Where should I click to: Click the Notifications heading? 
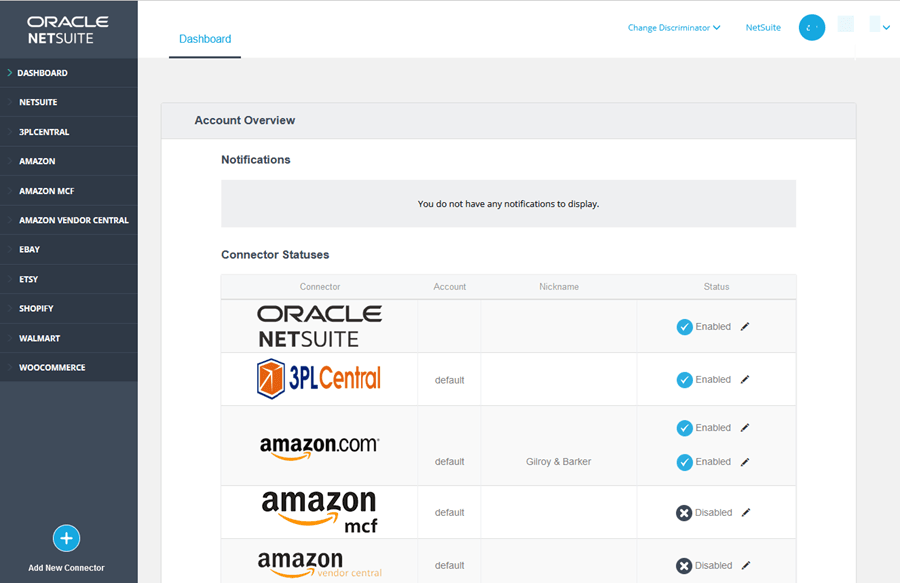point(255,160)
